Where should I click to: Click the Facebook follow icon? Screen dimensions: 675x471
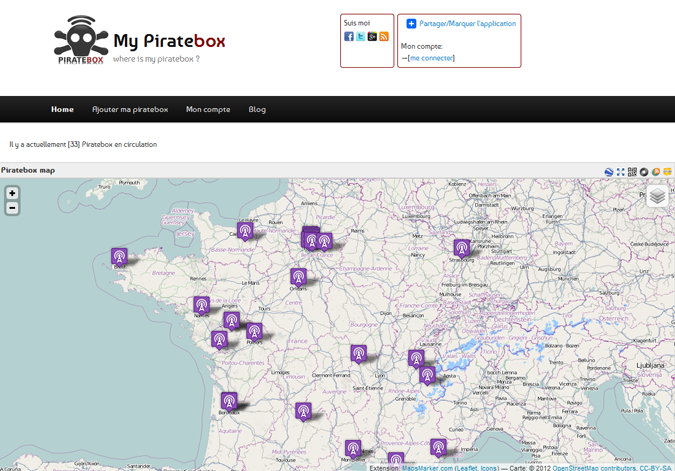349,37
